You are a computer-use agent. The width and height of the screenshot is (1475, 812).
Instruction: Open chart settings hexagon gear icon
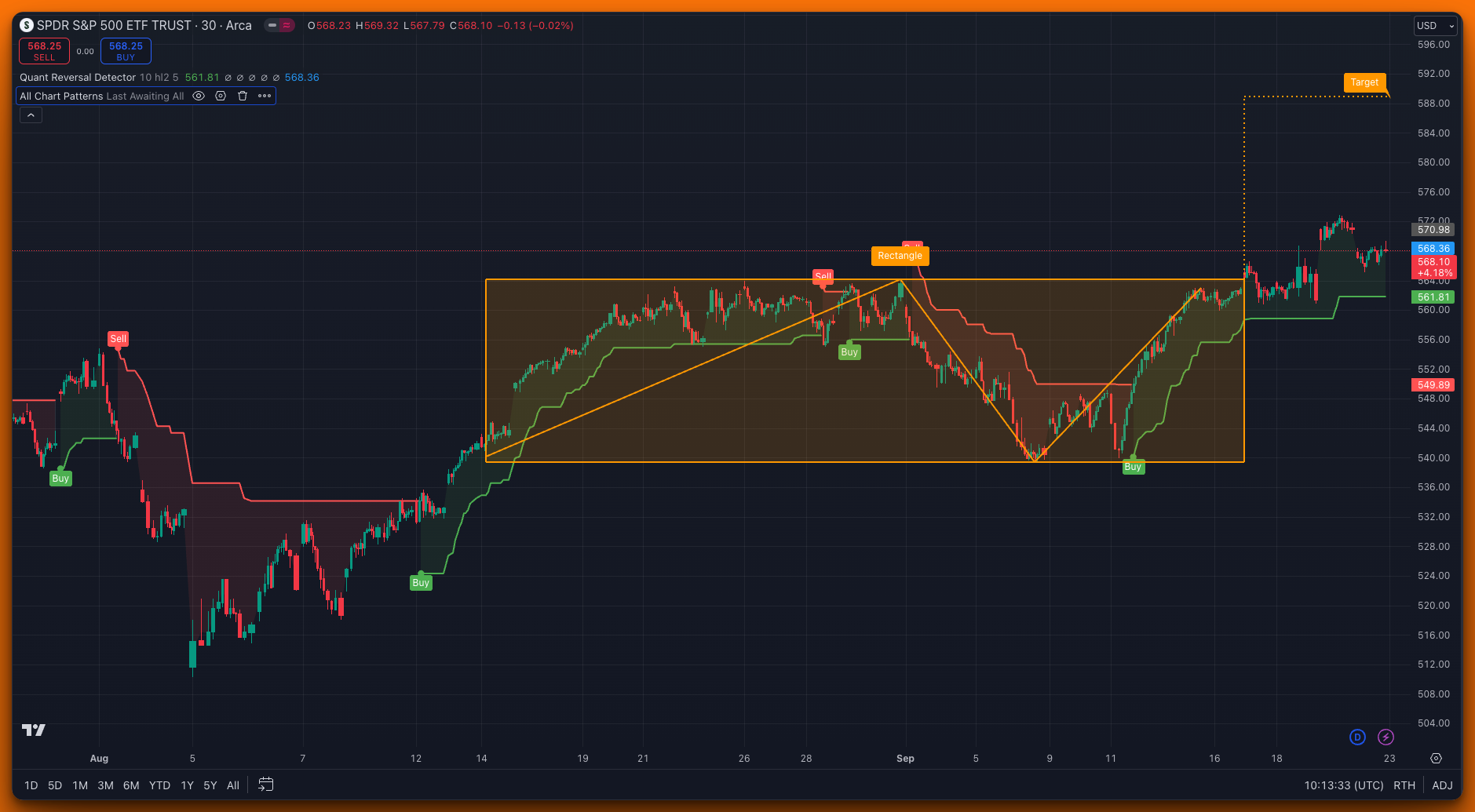(1436, 759)
